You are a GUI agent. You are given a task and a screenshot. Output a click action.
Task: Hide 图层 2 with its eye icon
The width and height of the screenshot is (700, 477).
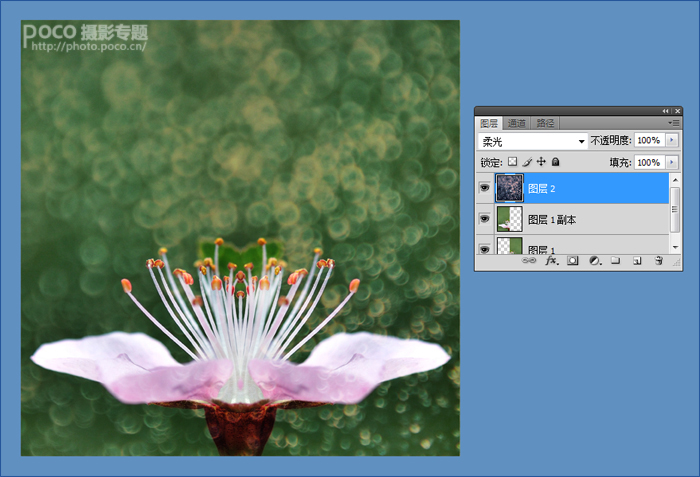click(x=484, y=188)
